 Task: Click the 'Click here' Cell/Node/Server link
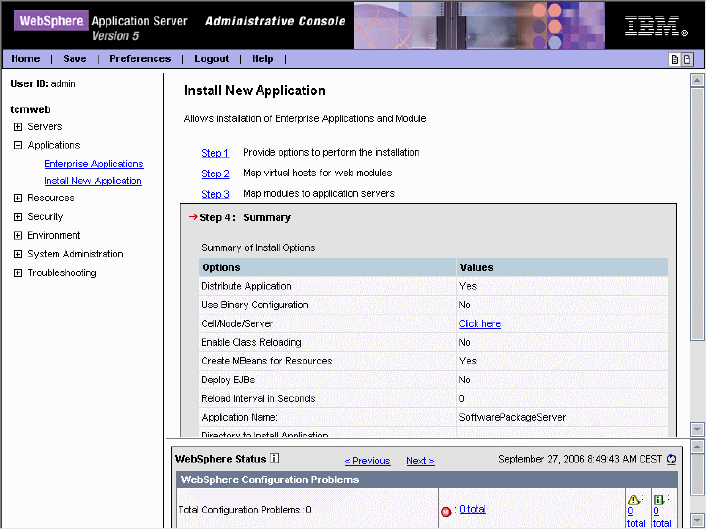click(479, 324)
